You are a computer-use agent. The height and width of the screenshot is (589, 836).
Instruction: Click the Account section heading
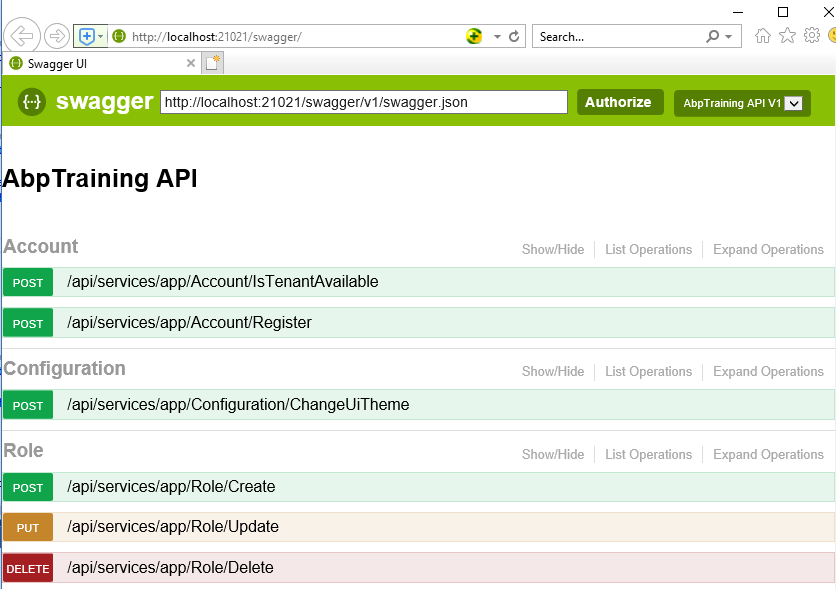(x=41, y=246)
